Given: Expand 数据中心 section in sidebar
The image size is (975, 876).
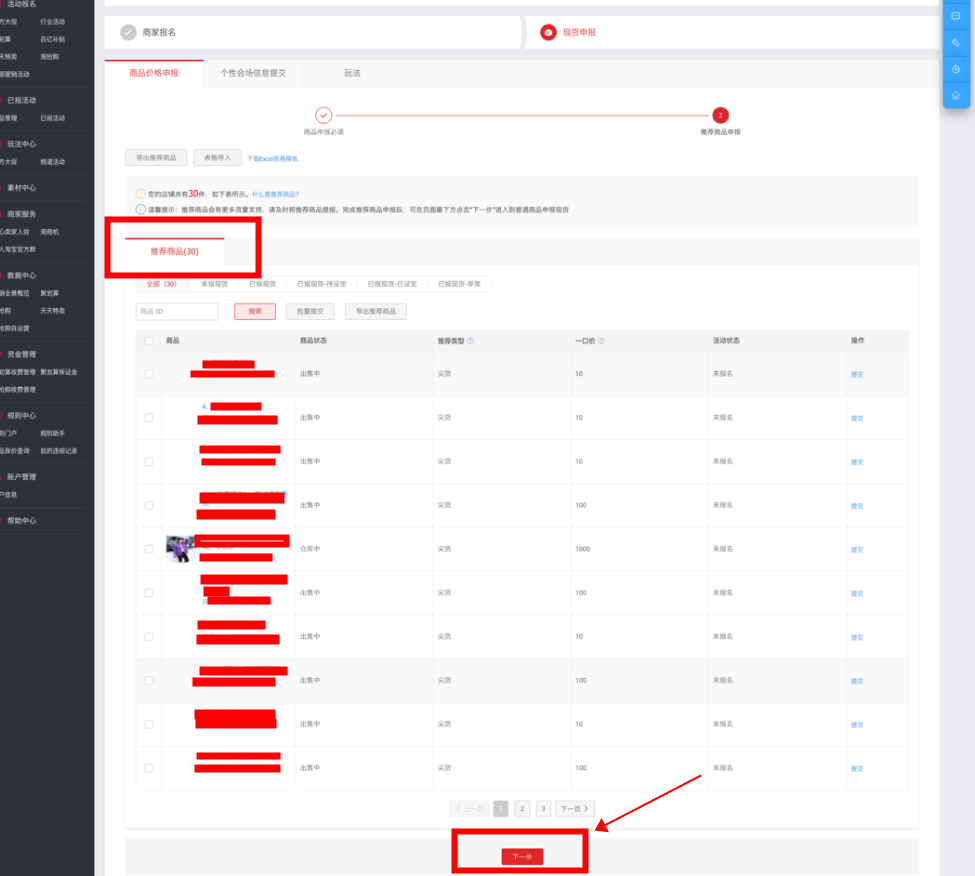Looking at the screenshot, I should pos(22,275).
